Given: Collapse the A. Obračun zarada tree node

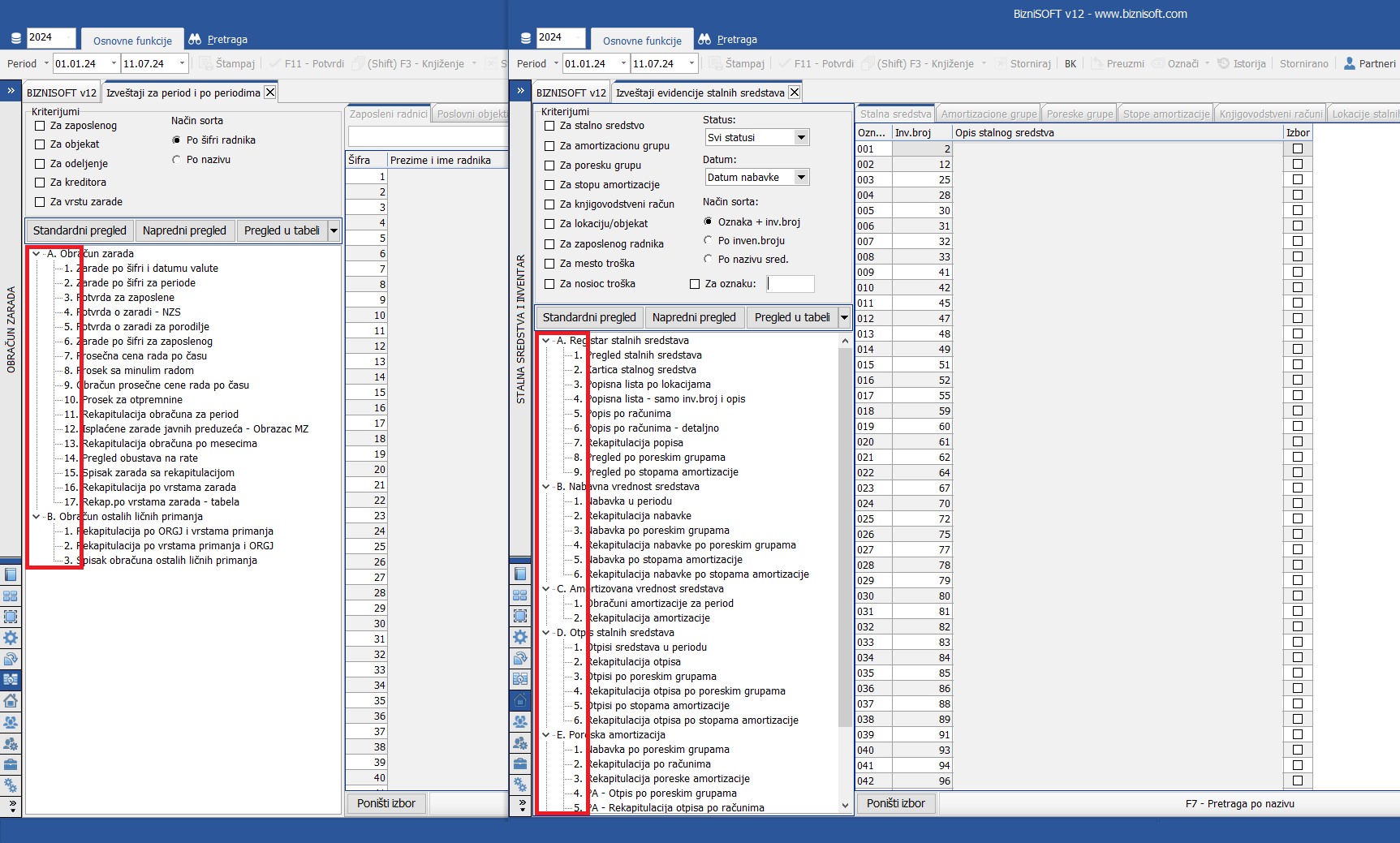Looking at the screenshot, I should pos(37,254).
